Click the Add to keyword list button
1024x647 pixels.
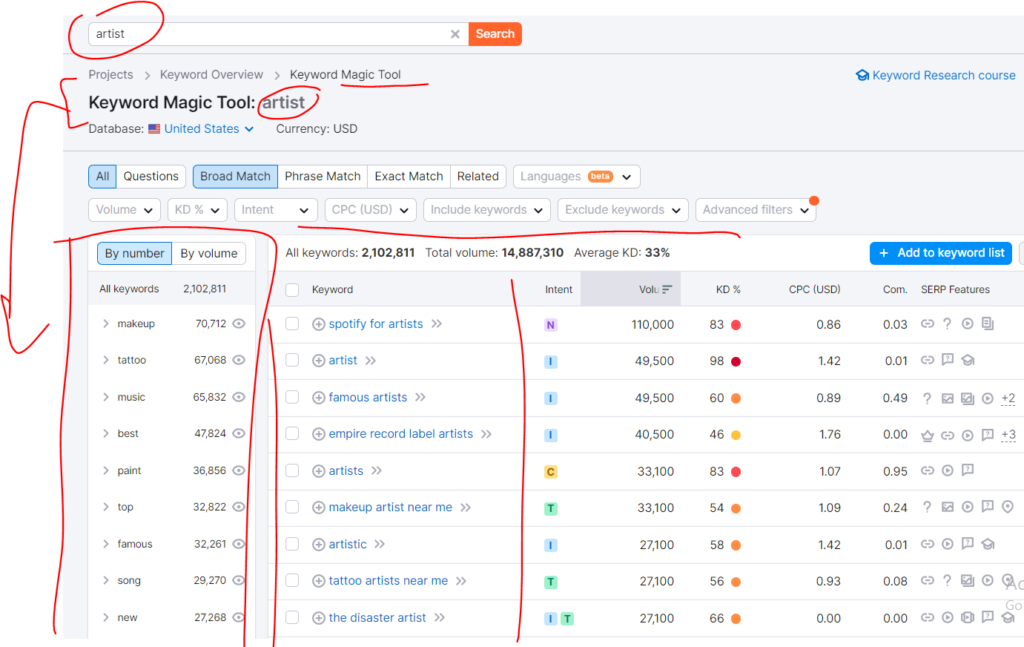pos(940,253)
